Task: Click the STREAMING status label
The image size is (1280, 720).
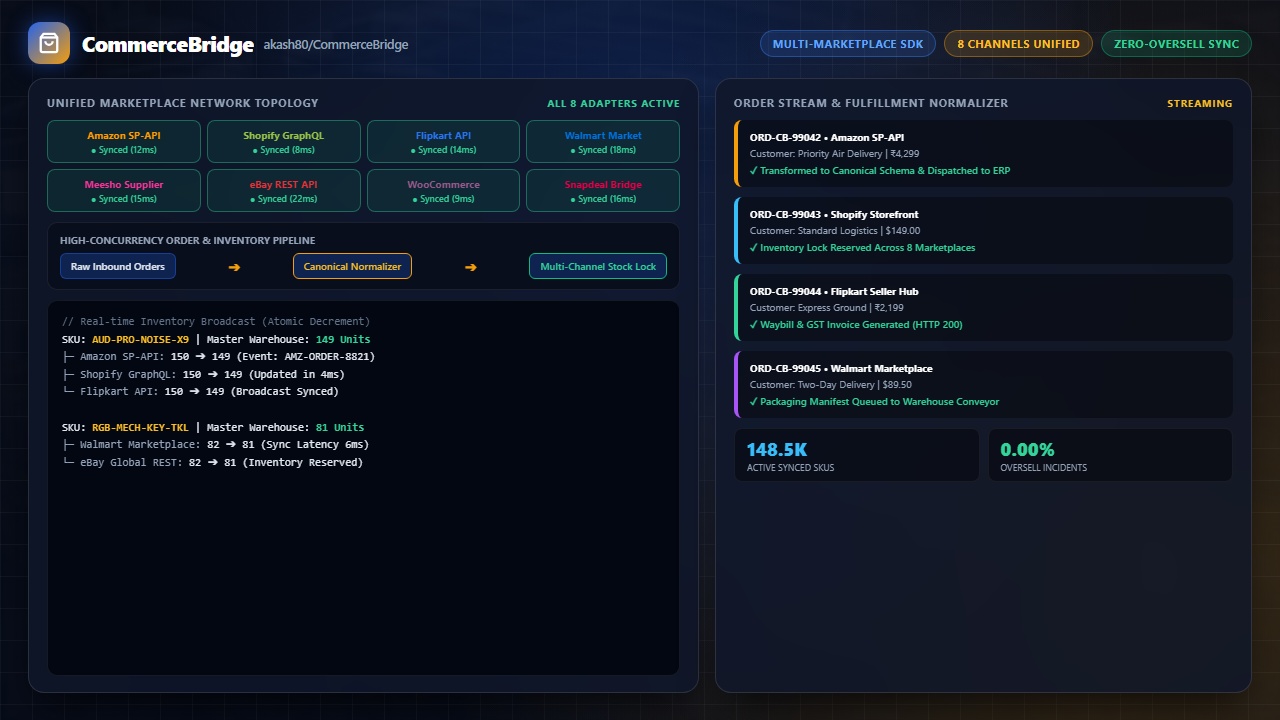Action: point(1200,104)
